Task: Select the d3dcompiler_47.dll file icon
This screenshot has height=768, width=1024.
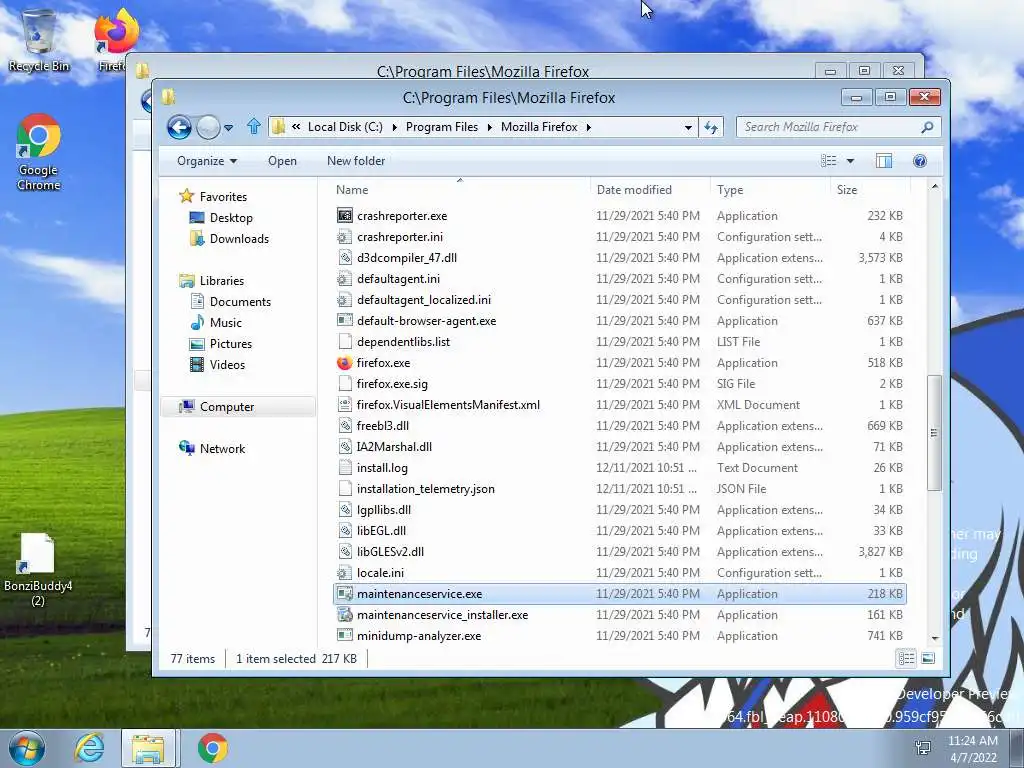Action: 344,257
